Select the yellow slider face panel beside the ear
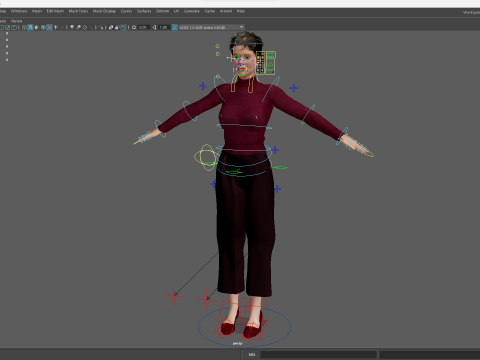The height and width of the screenshot is (360, 480). 260,63
